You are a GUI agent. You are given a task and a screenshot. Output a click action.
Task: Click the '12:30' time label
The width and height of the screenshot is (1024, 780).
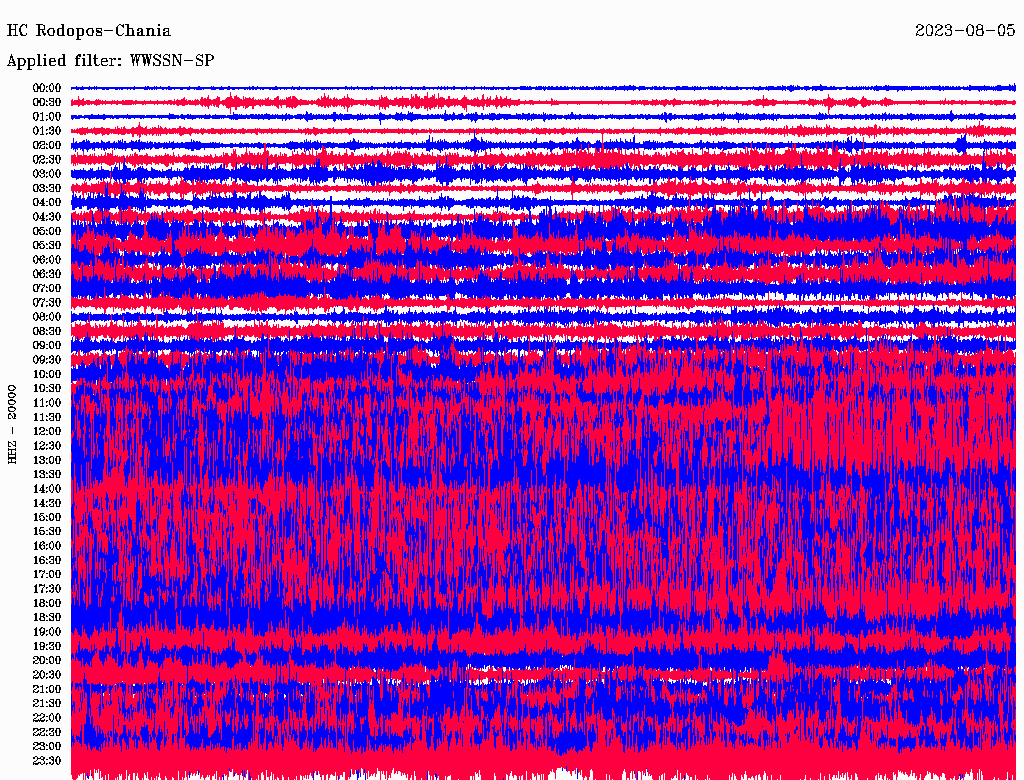tap(47, 446)
